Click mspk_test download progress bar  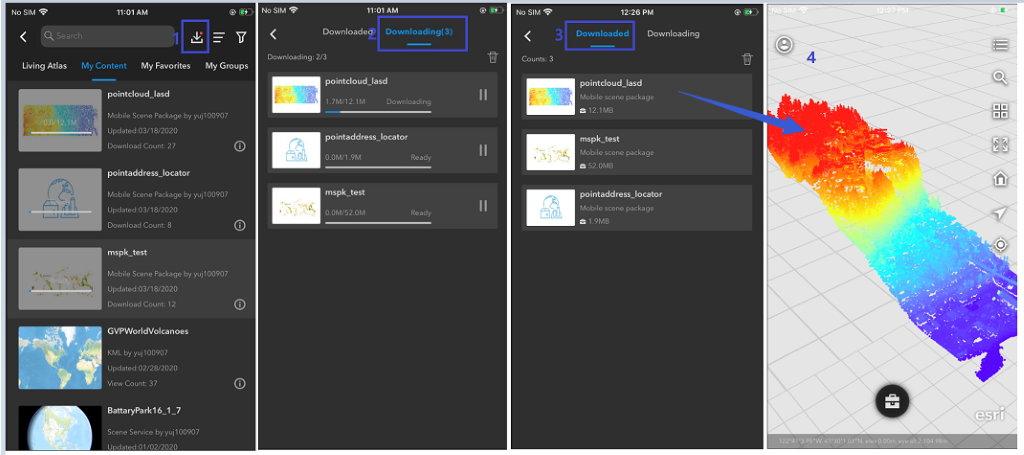[x=378, y=223]
